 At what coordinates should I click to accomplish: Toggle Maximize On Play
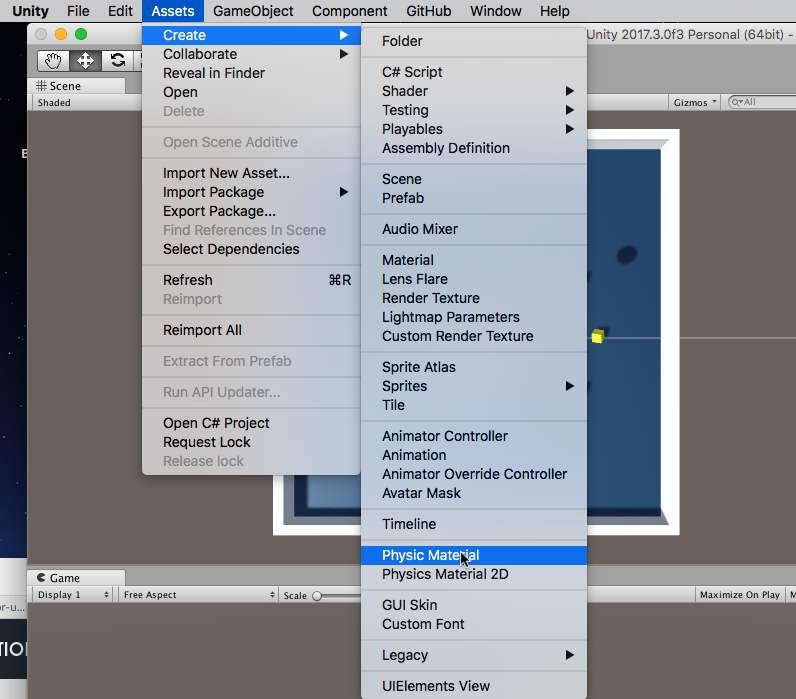(740, 594)
